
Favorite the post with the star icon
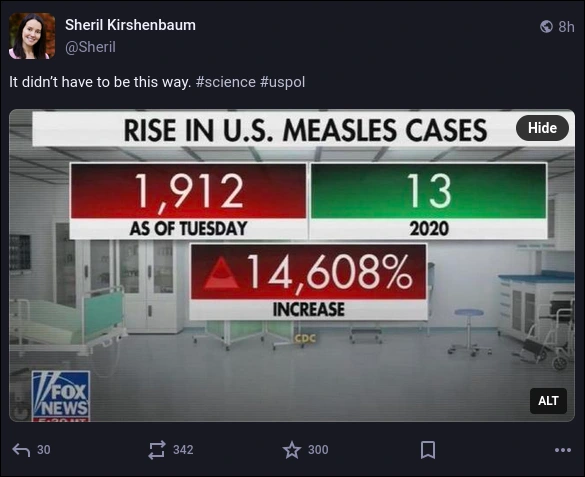click(292, 450)
